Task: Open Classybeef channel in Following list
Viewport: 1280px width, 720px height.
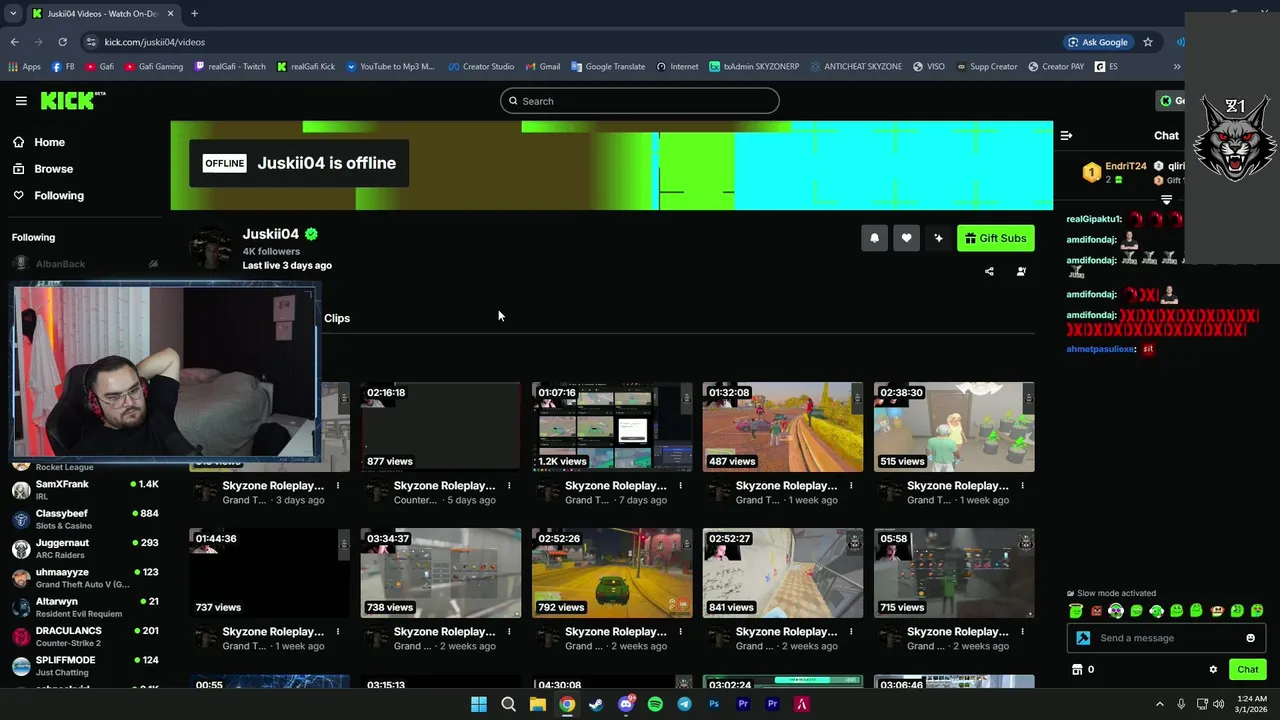Action: pos(85,519)
